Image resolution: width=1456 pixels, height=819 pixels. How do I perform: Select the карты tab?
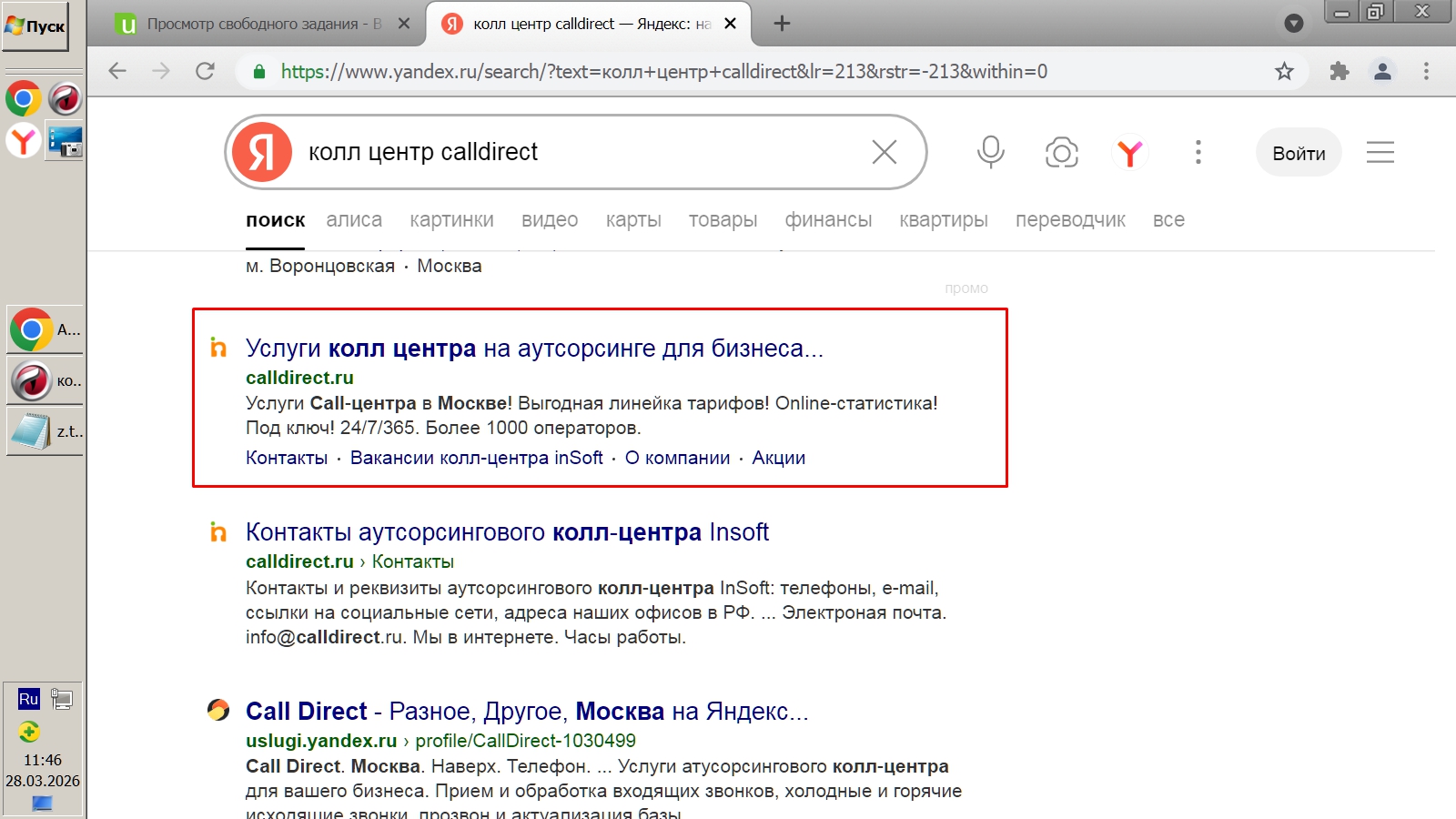click(x=633, y=220)
